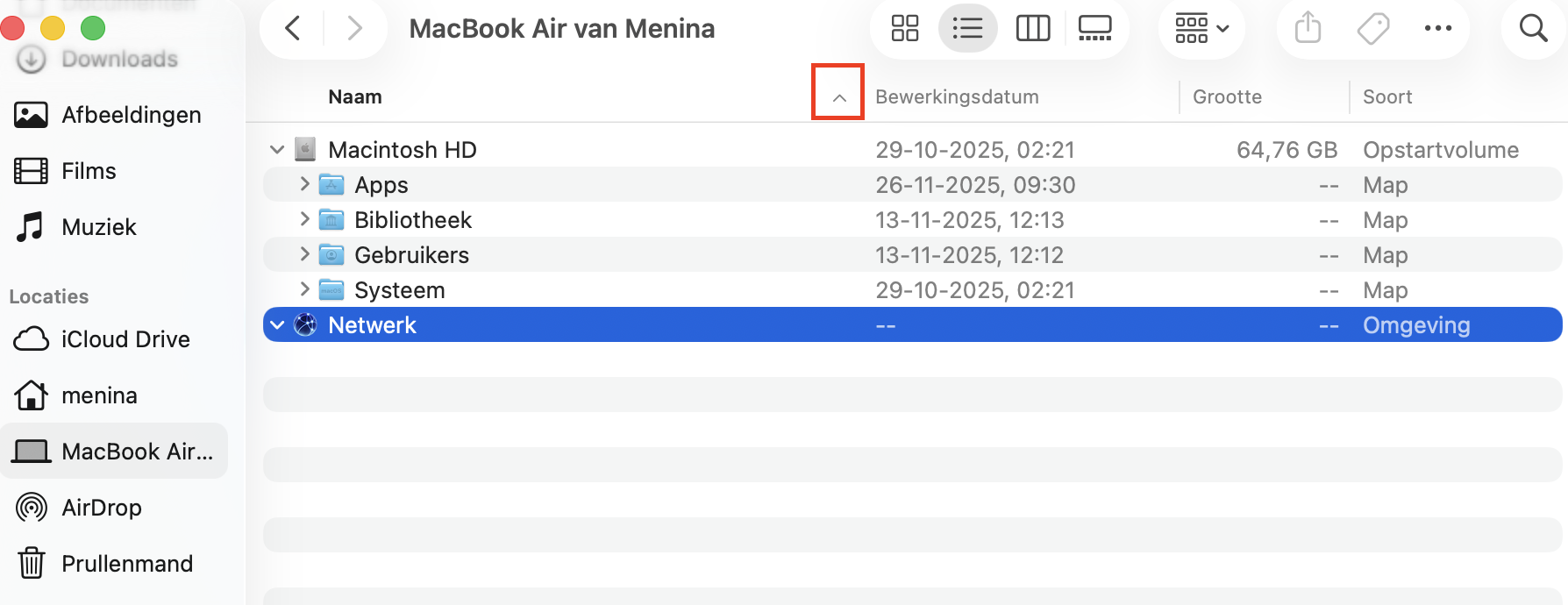Reverse the Naam sort direction arrow
This screenshot has width=1568, height=605.
837,95
